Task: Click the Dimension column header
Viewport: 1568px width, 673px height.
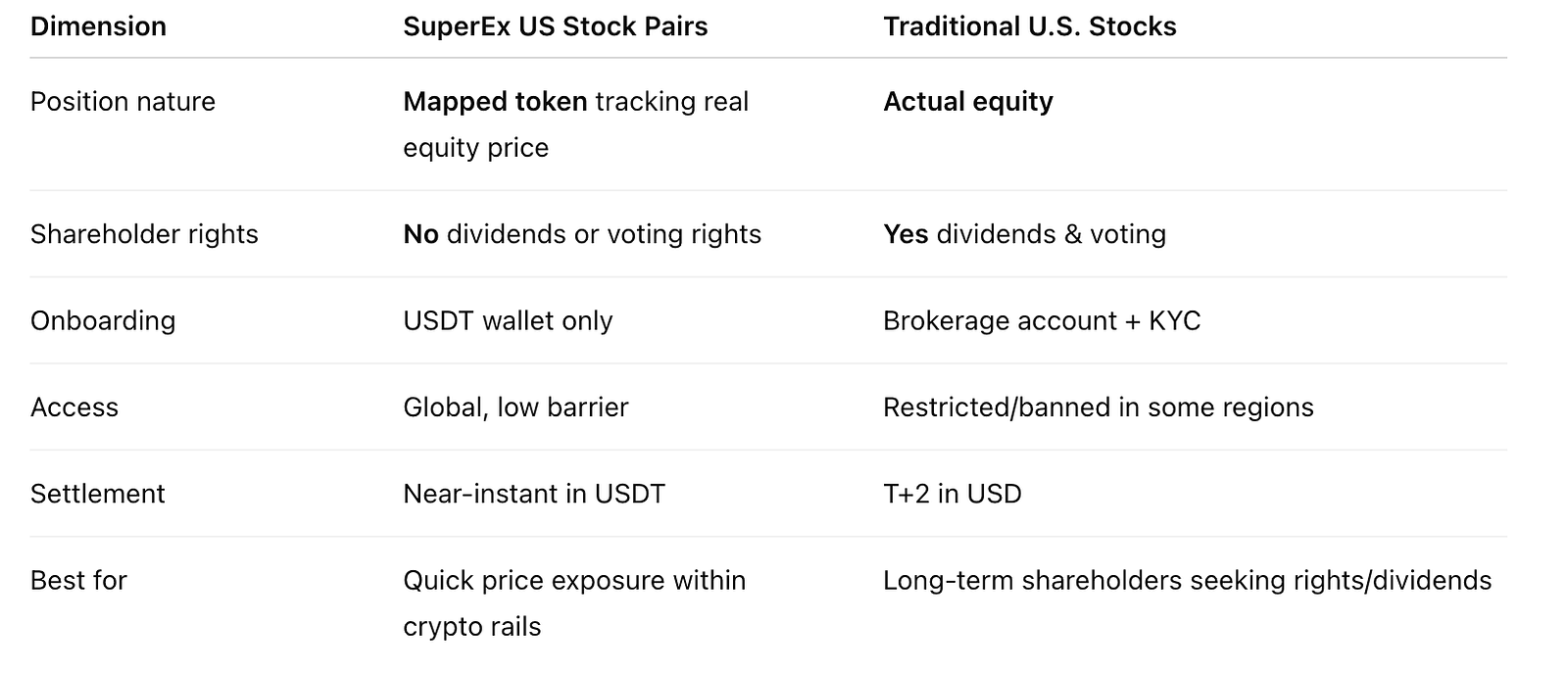Action: [98, 26]
